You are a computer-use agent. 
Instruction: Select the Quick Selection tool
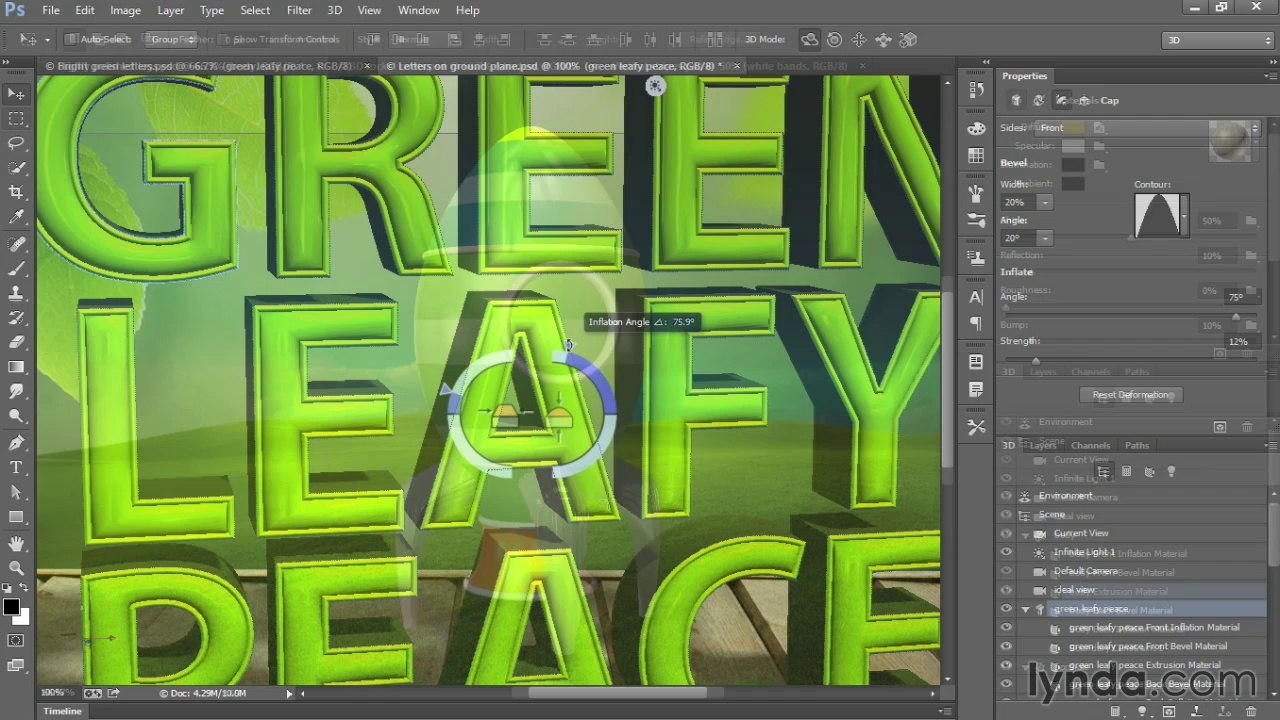pos(16,168)
